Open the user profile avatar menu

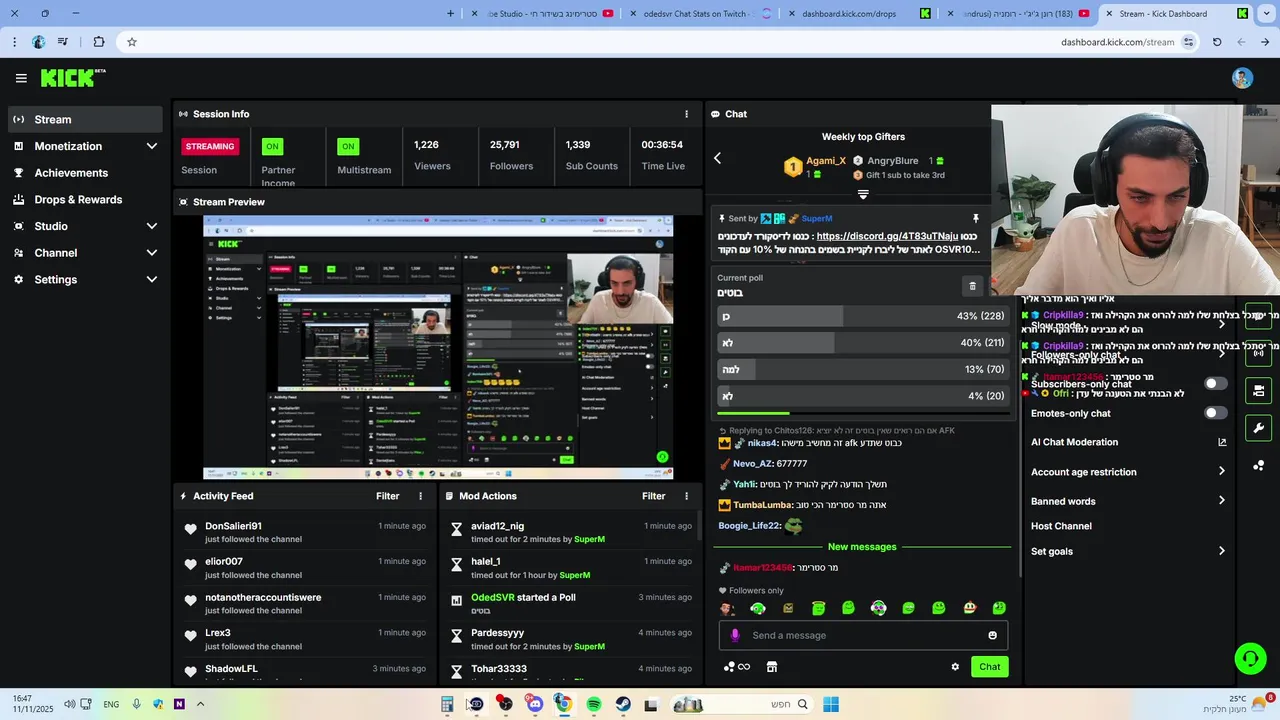tap(1242, 78)
